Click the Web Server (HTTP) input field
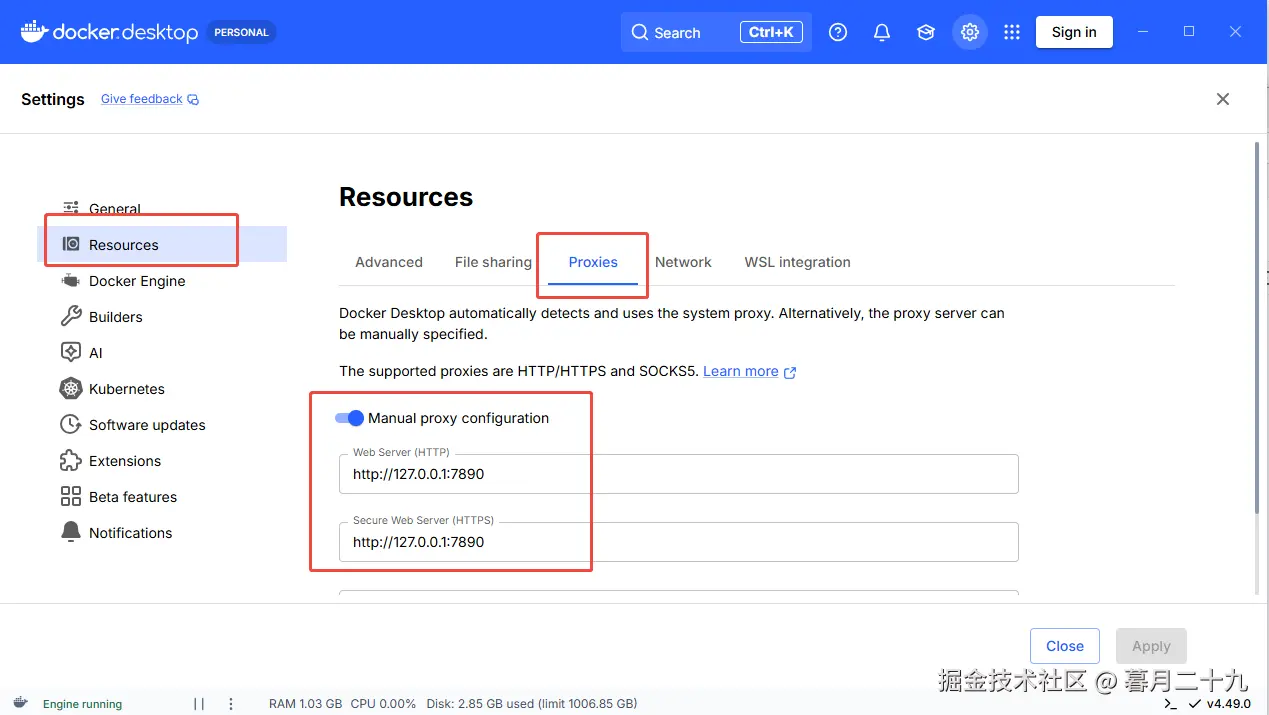The image size is (1269, 715). [679, 474]
